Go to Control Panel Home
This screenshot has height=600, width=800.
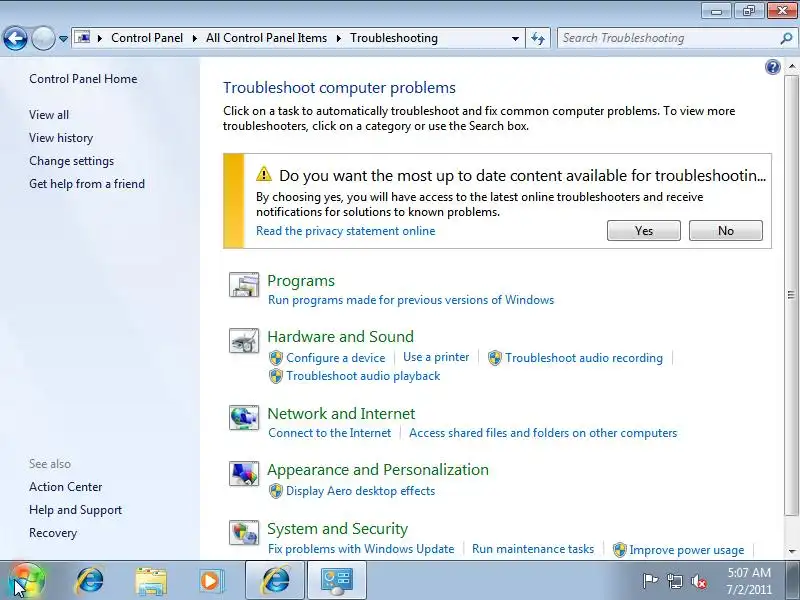[83, 79]
